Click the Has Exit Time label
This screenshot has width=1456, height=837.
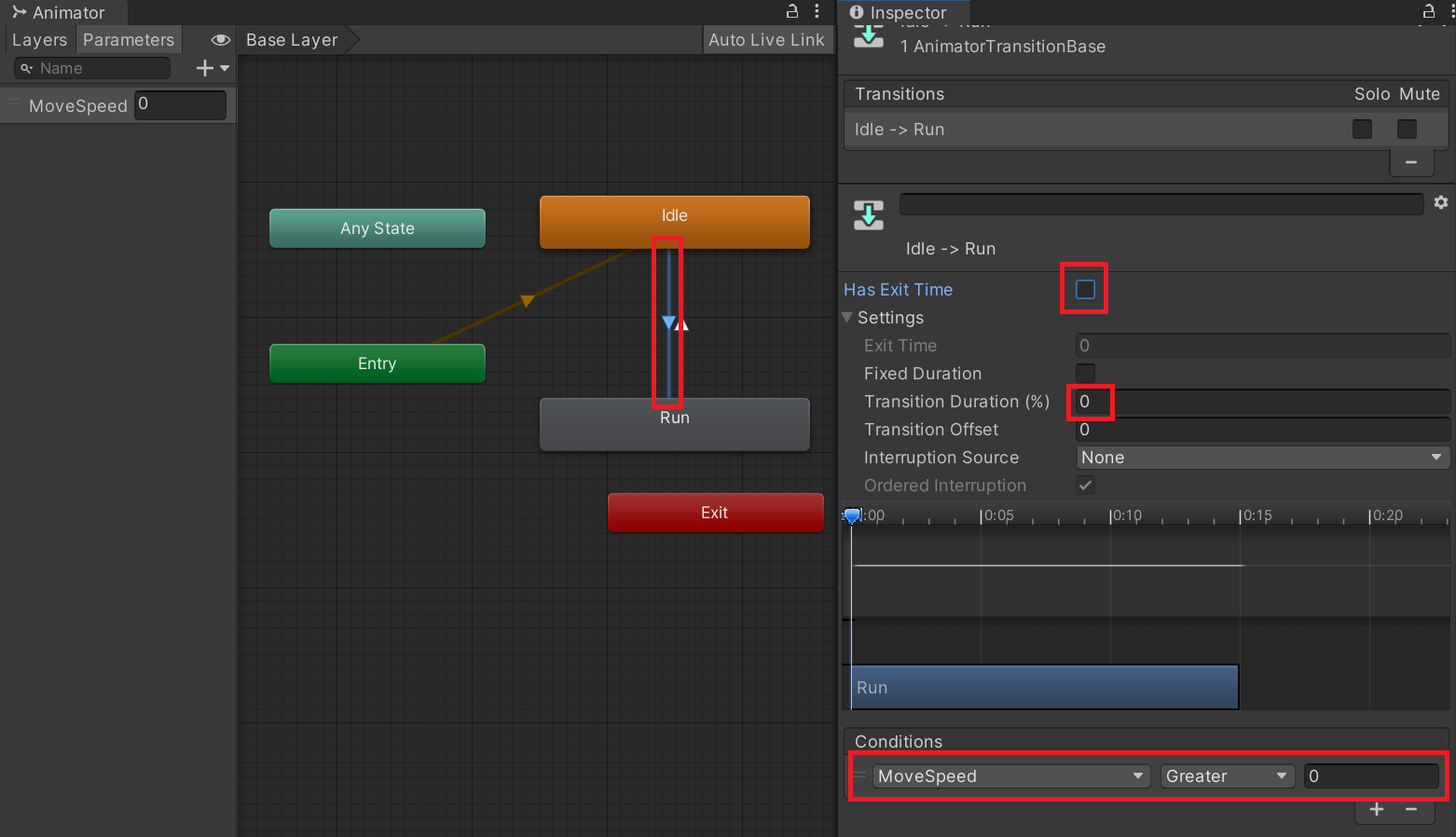(x=898, y=290)
